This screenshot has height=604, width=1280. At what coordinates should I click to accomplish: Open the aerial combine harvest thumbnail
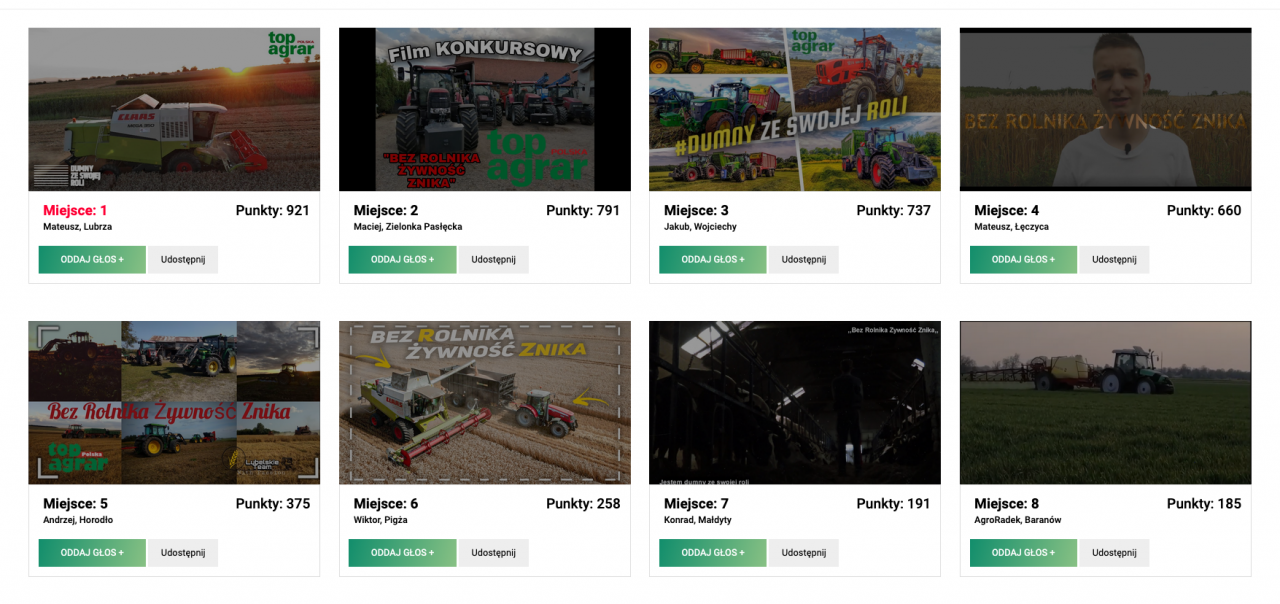(485, 403)
